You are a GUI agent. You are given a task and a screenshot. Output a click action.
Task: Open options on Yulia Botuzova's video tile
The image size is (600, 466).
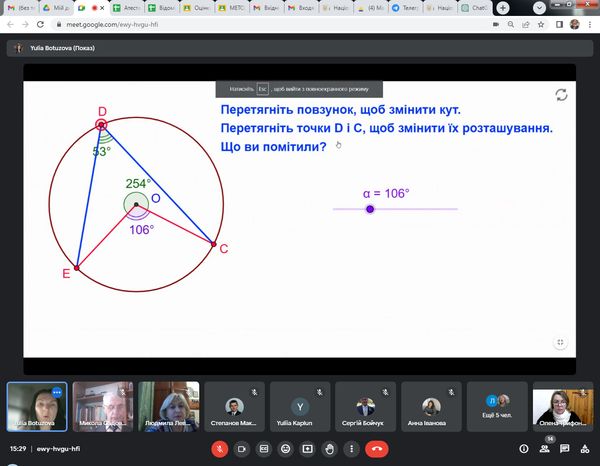[x=57, y=393]
